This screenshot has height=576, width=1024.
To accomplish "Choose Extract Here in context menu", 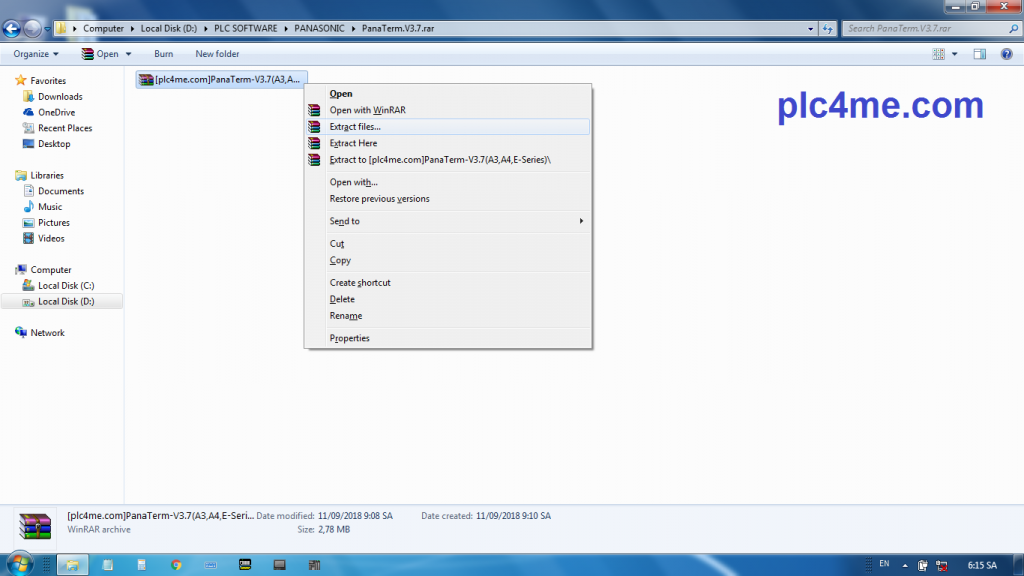I will pyautogui.click(x=353, y=143).
